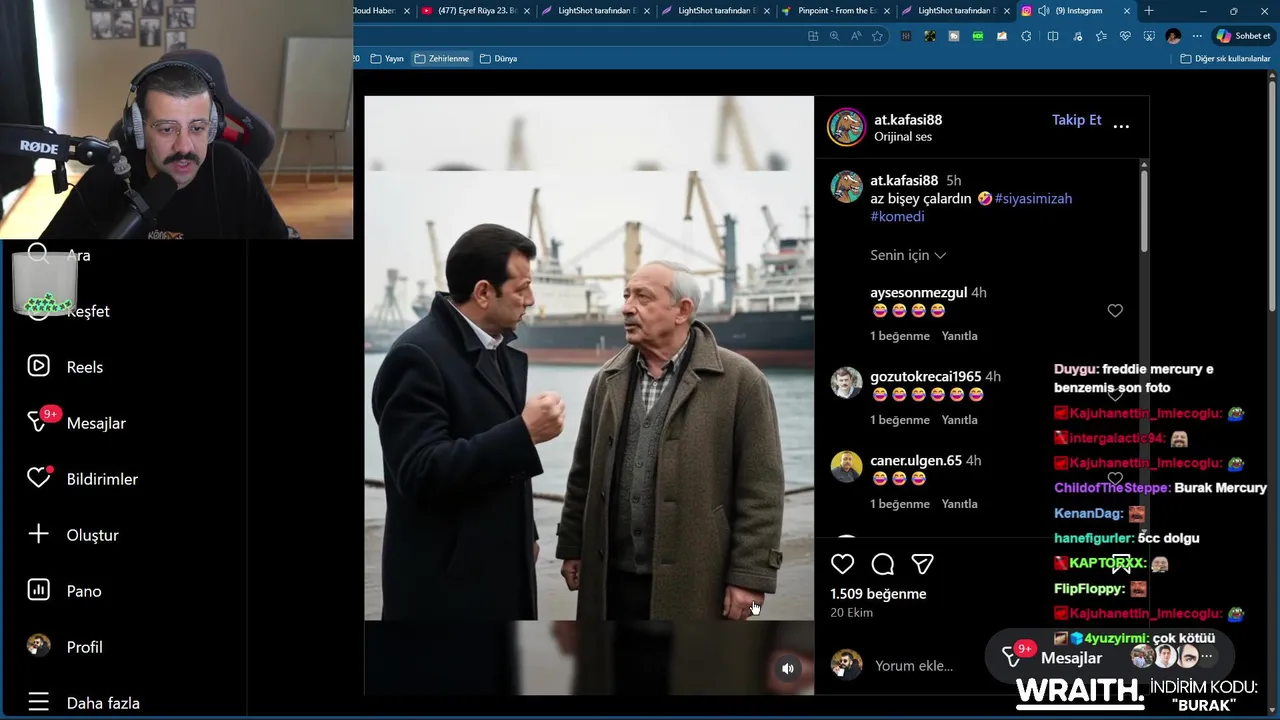The width and height of the screenshot is (1280, 720).
Task: Close the Pinpoint tab
Action: 886,11
